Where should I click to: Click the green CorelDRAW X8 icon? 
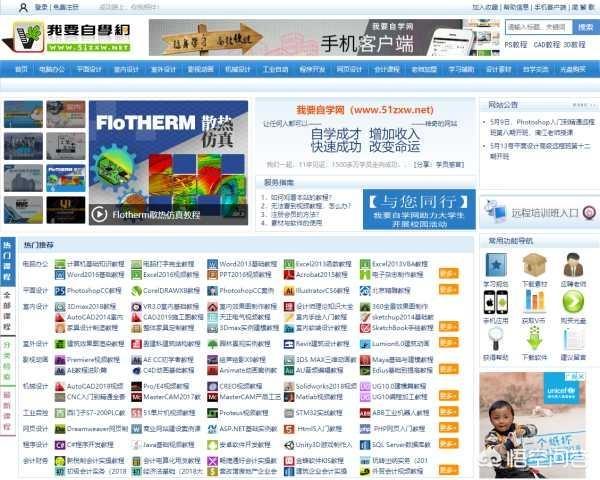(x=137, y=291)
